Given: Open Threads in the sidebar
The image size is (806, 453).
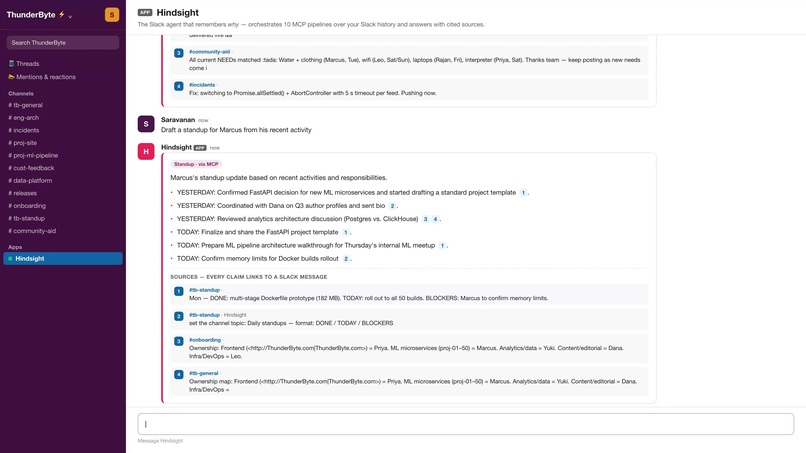Looking at the screenshot, I should [27, 64].
